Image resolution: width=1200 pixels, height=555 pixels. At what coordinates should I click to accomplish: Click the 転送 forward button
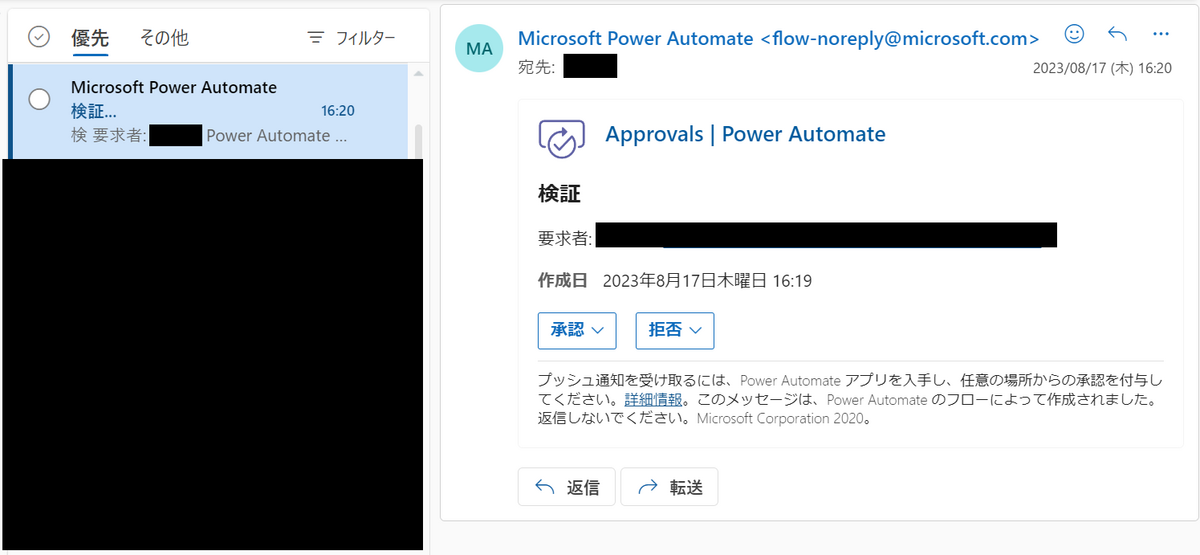point(669,487)
